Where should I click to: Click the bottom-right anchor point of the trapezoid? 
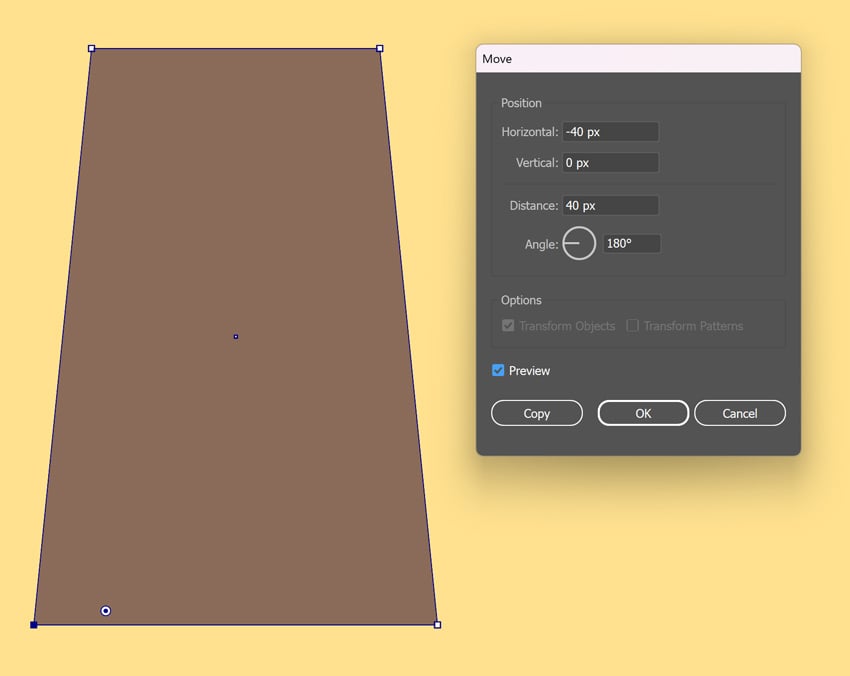pyautogui.click(x=437, y=625)
